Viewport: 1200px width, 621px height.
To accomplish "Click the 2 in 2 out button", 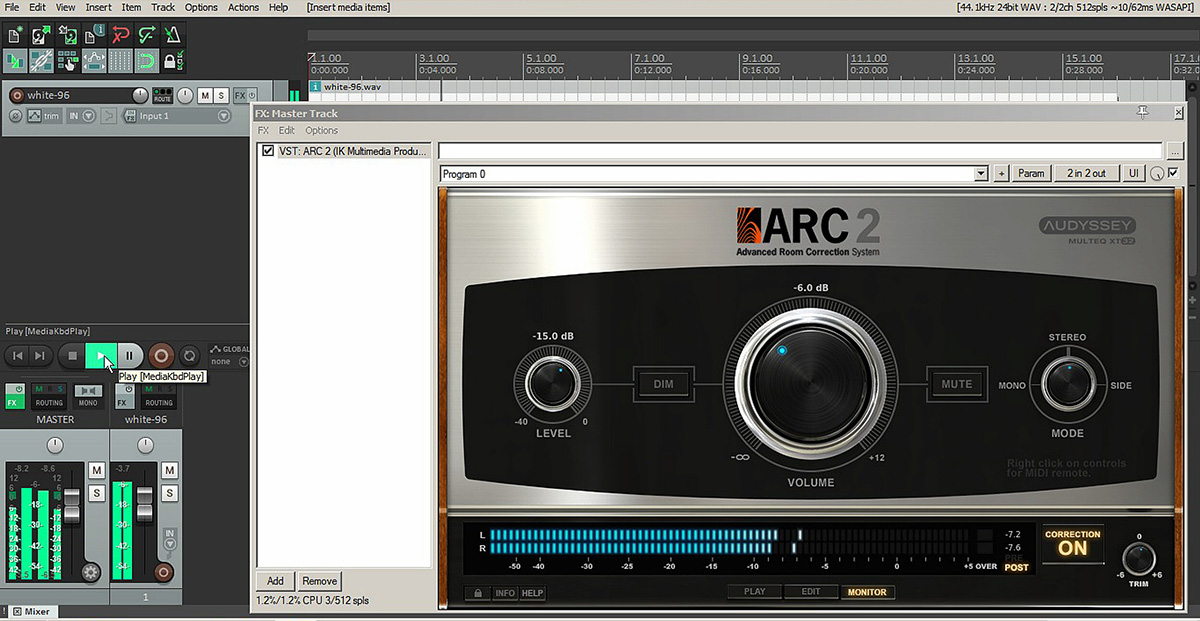I will (1086, 174).
